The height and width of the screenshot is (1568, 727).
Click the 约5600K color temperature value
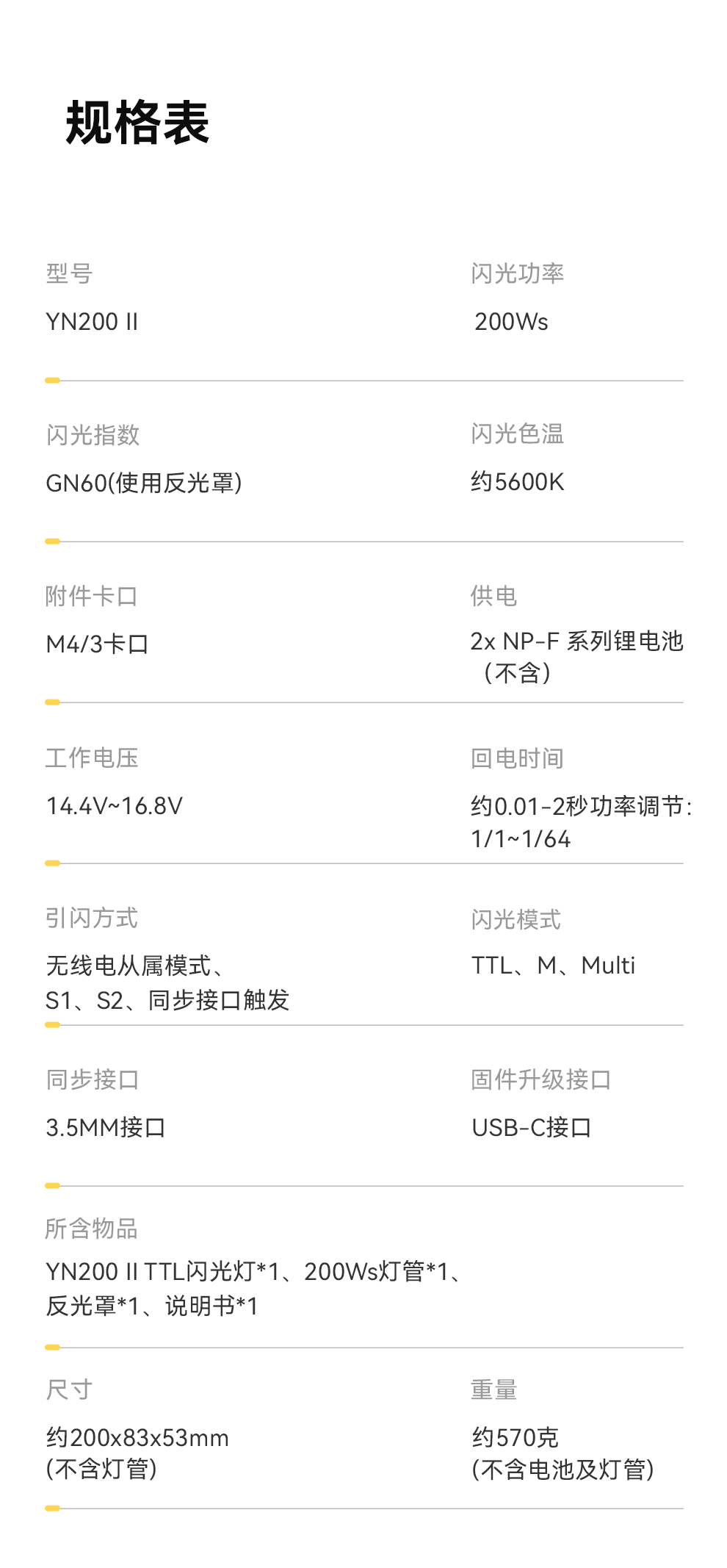[x=517, y=482]
